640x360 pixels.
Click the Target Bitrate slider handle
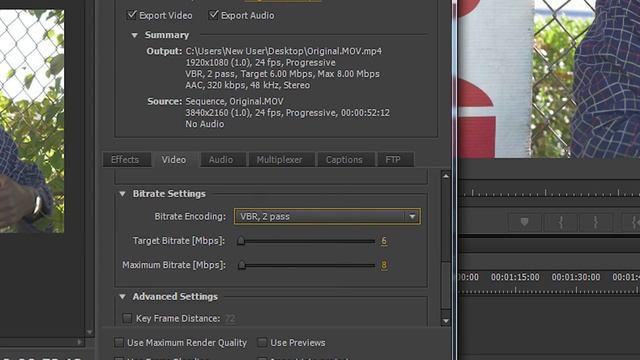(x=241, y=241)
